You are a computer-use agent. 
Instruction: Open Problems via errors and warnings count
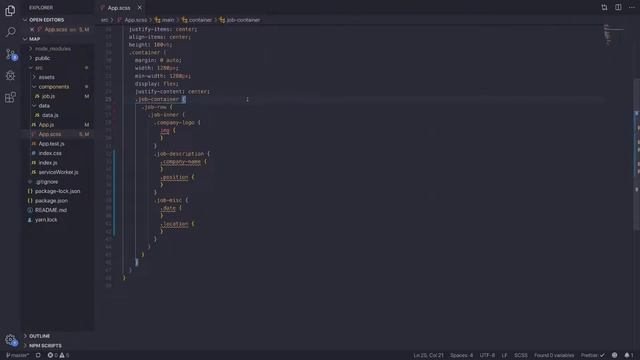(x=58, y=355)
